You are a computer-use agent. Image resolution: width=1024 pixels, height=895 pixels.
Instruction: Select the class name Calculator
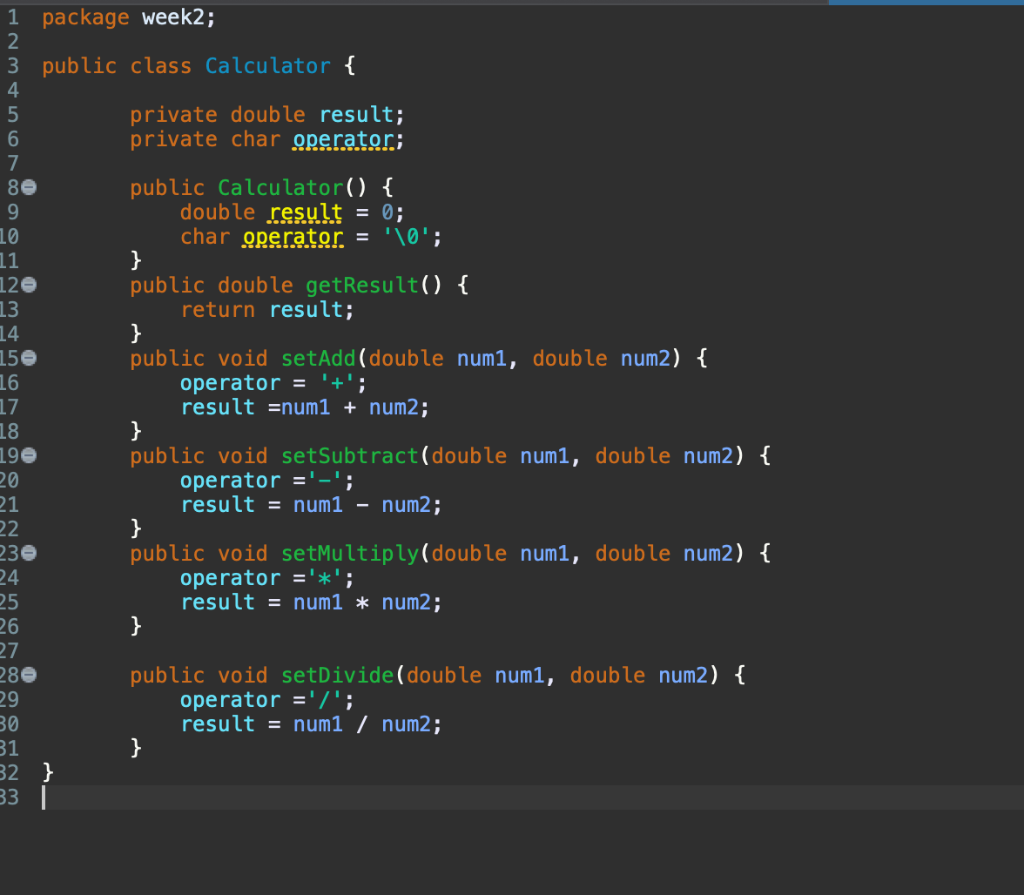[267, 65]
